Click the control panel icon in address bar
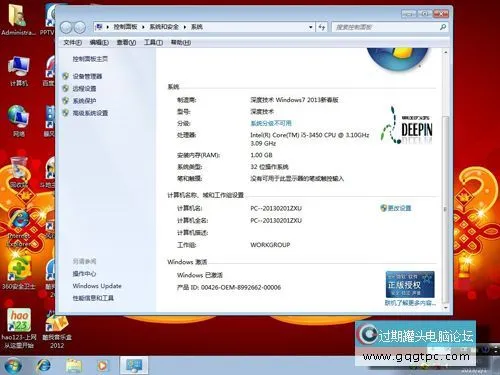The image size is (500, 375). [x=99, y=27]
